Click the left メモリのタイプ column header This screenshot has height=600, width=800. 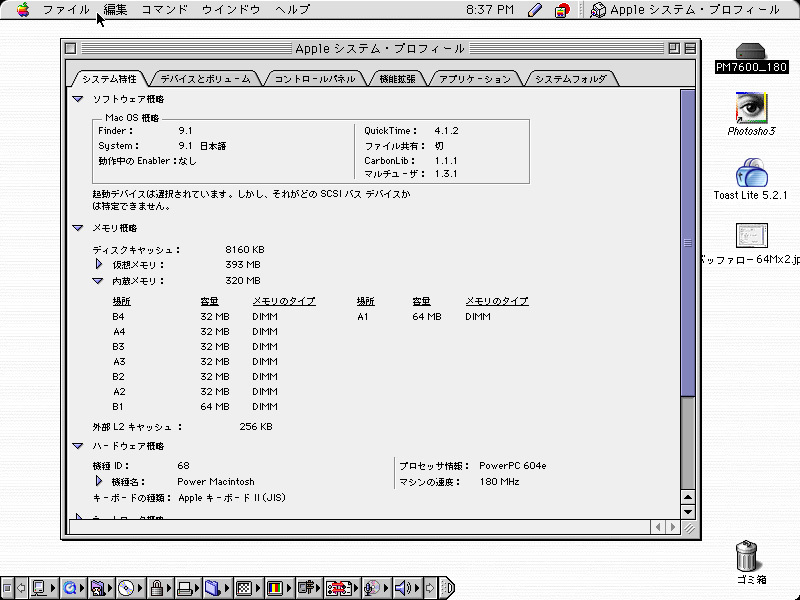(284, 302)
